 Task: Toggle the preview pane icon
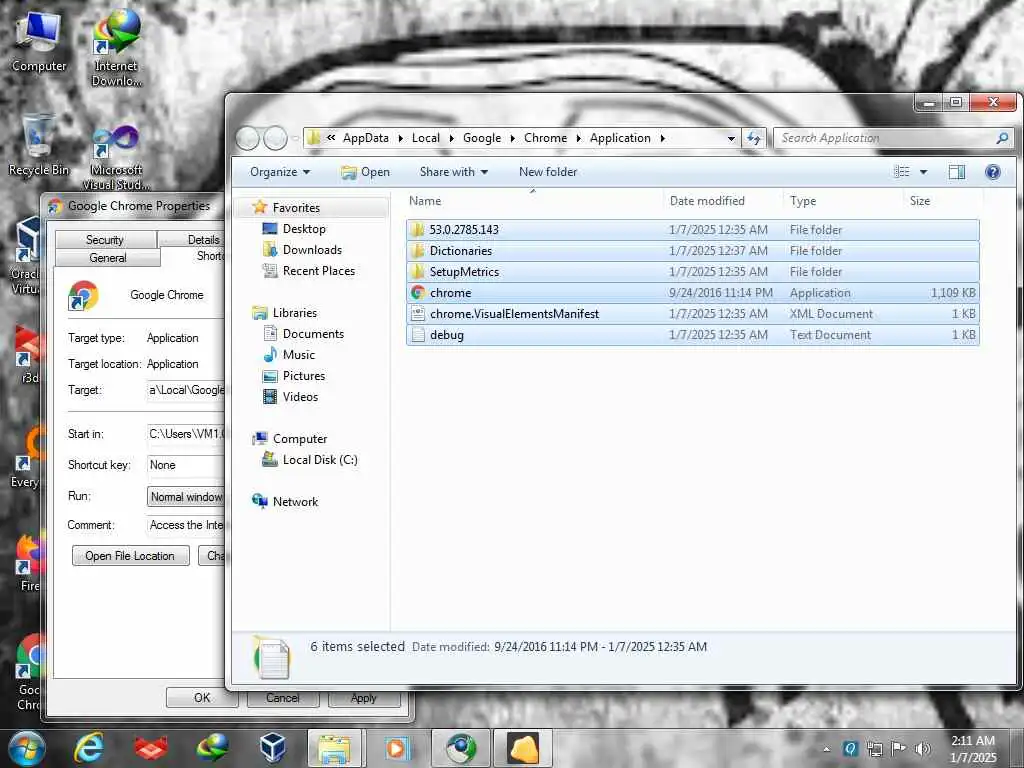(x=957, y=172)
